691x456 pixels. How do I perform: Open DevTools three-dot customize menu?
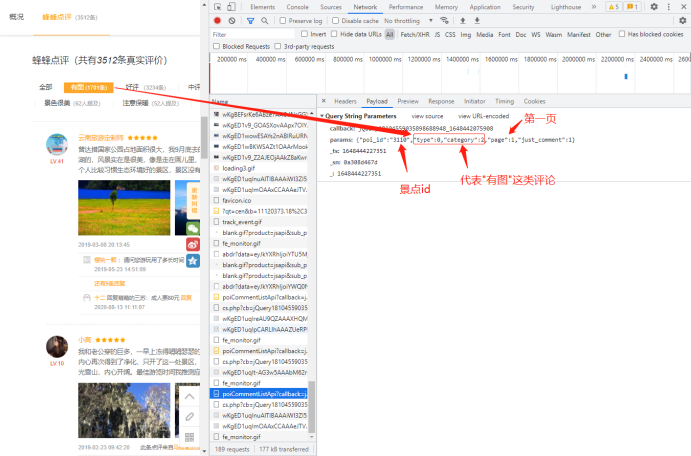click(669, 7)
